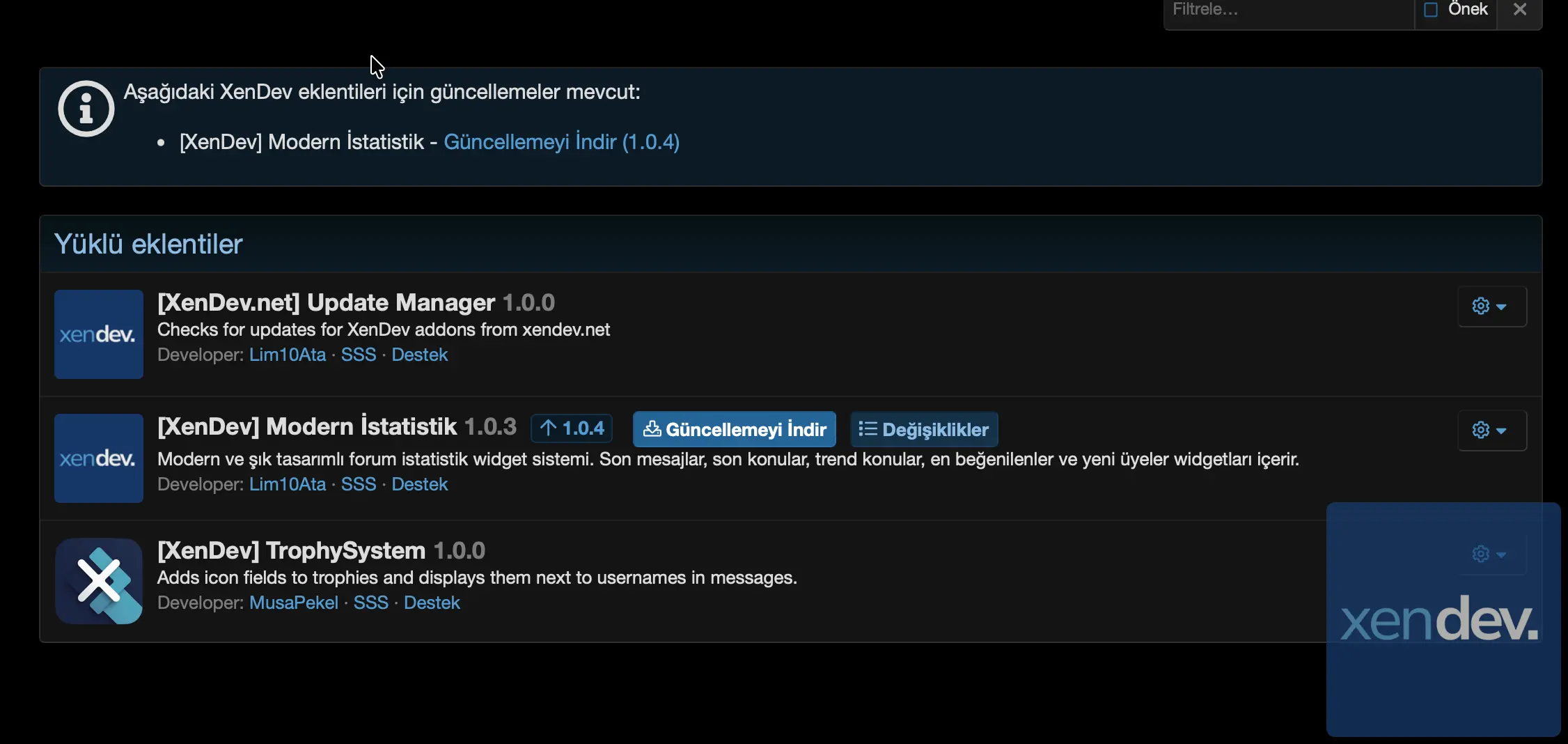Viewport: 1568px width, 744px height.
Task: Open Modern İstatistik gear dropdown
Action: (1491, 431)
